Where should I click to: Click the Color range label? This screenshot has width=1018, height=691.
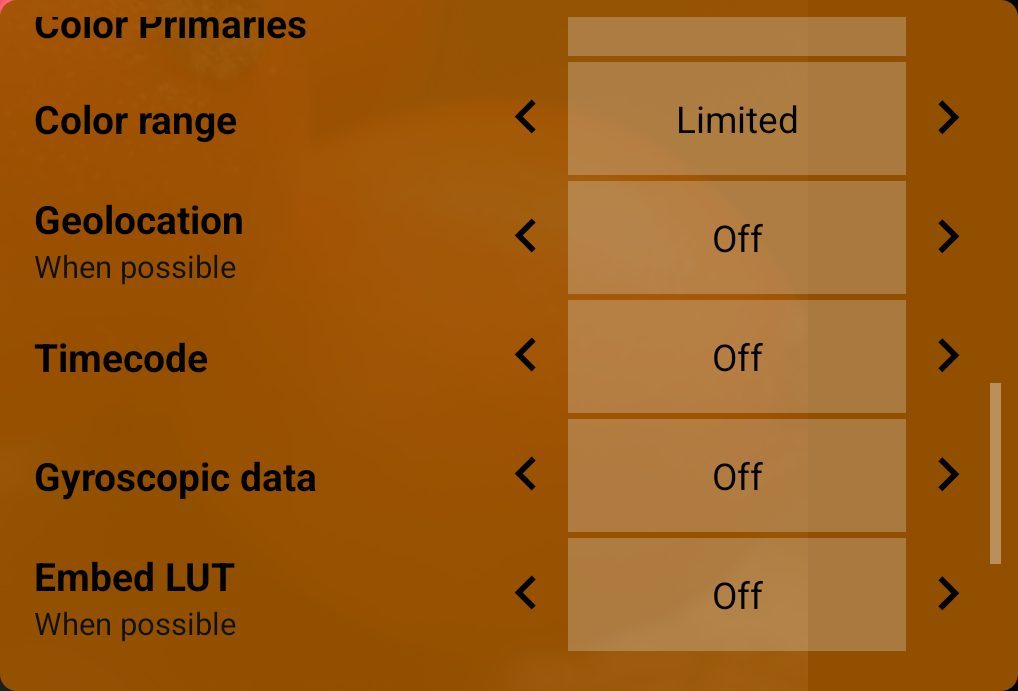tap(136, 121)
